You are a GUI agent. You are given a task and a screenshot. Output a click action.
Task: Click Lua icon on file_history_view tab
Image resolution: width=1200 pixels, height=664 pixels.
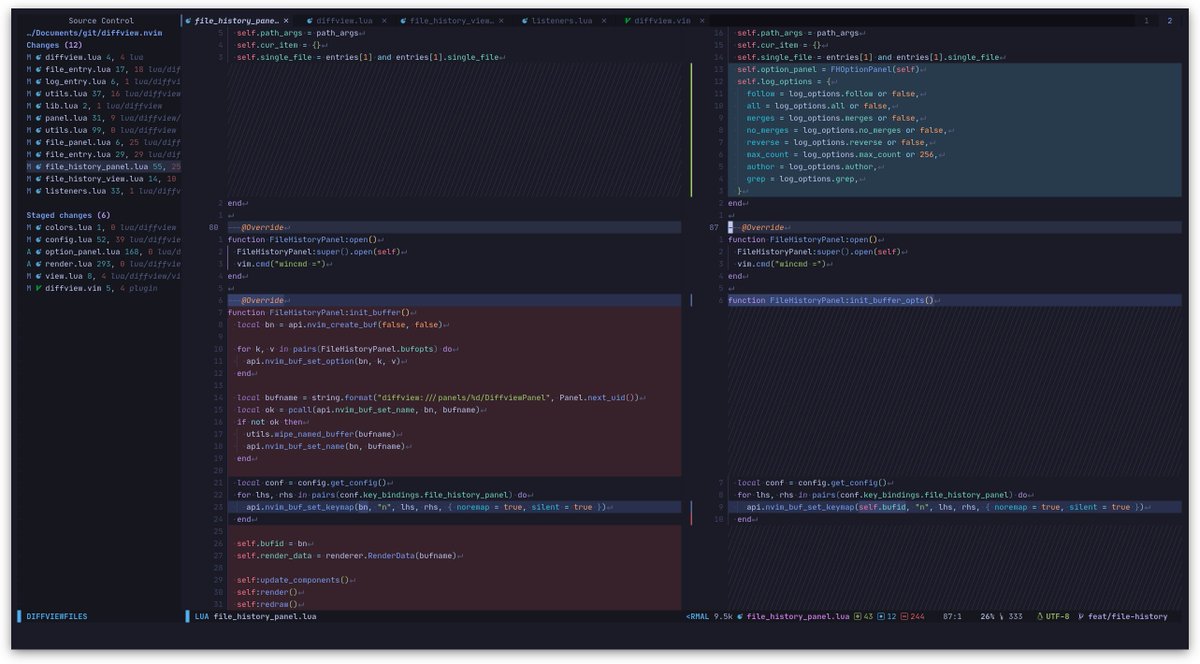[403, 20]
